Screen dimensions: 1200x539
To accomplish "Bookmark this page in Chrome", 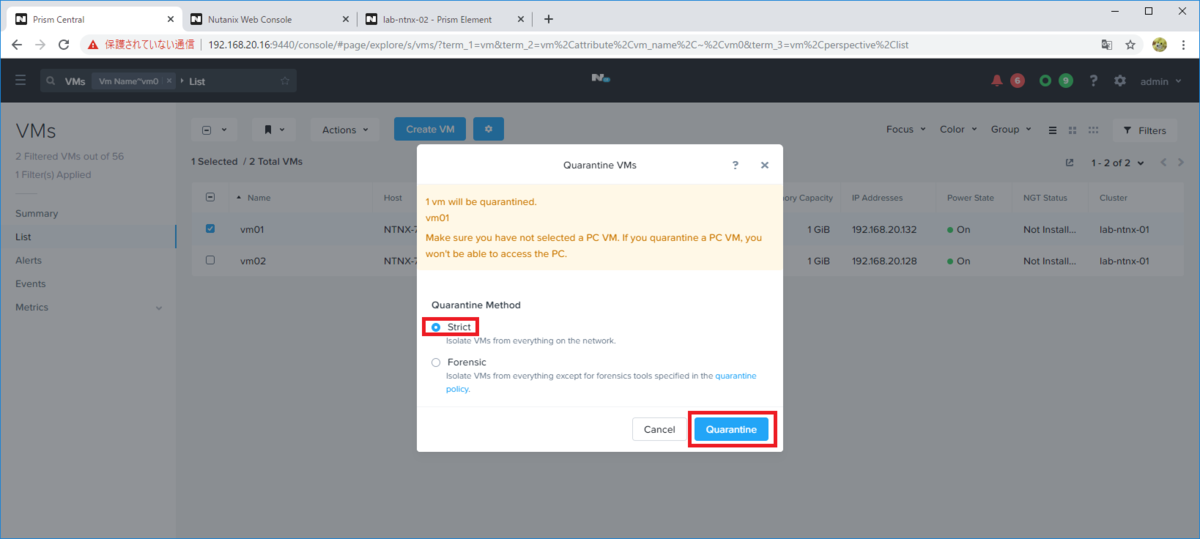I will pos(1130,45).
